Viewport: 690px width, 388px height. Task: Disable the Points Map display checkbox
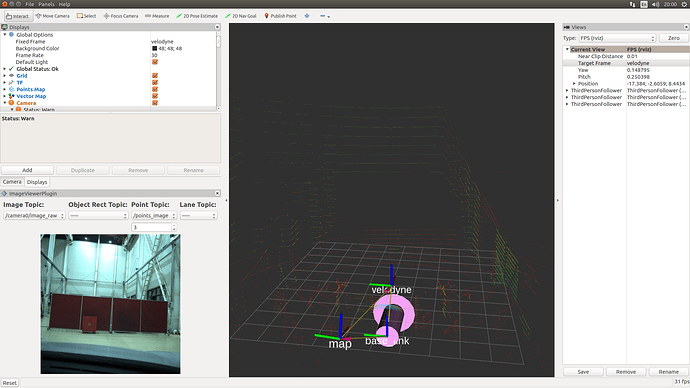point(155,89)
